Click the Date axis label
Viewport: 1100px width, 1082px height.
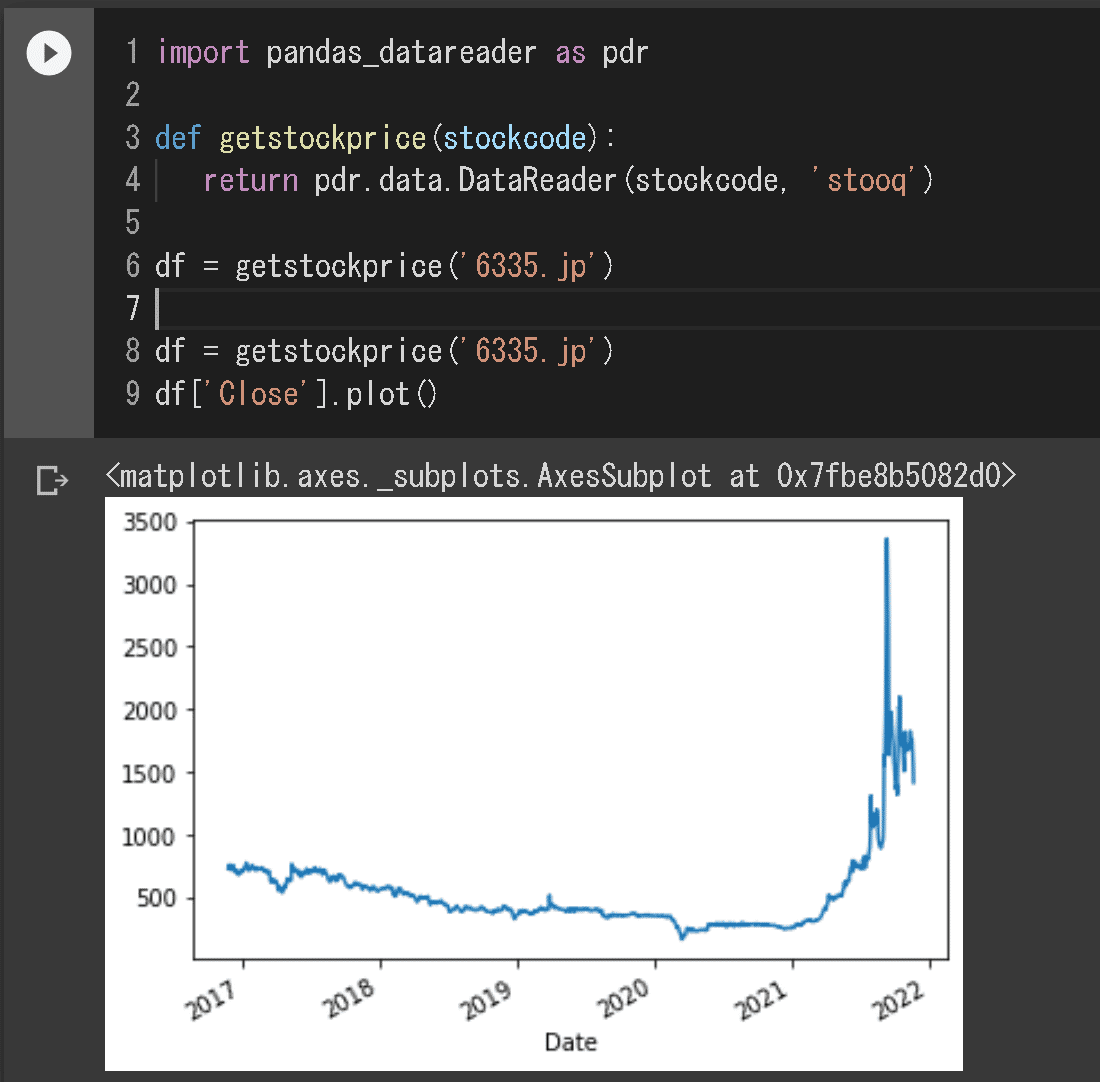[x=569, y=1042]
